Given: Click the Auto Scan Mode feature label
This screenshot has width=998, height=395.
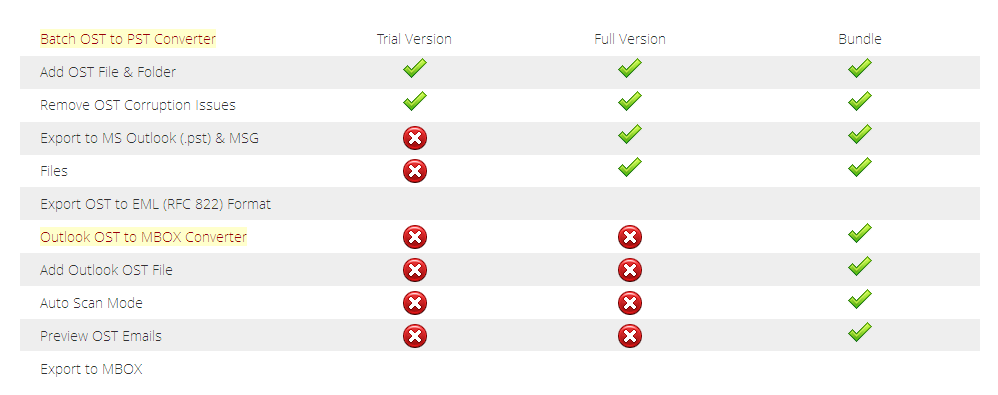Looking at the screenshot, I should point(91,303).
